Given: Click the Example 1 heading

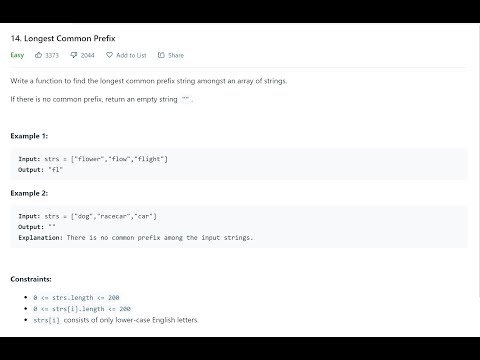Looking at the screenshot, I should point(29,136).
